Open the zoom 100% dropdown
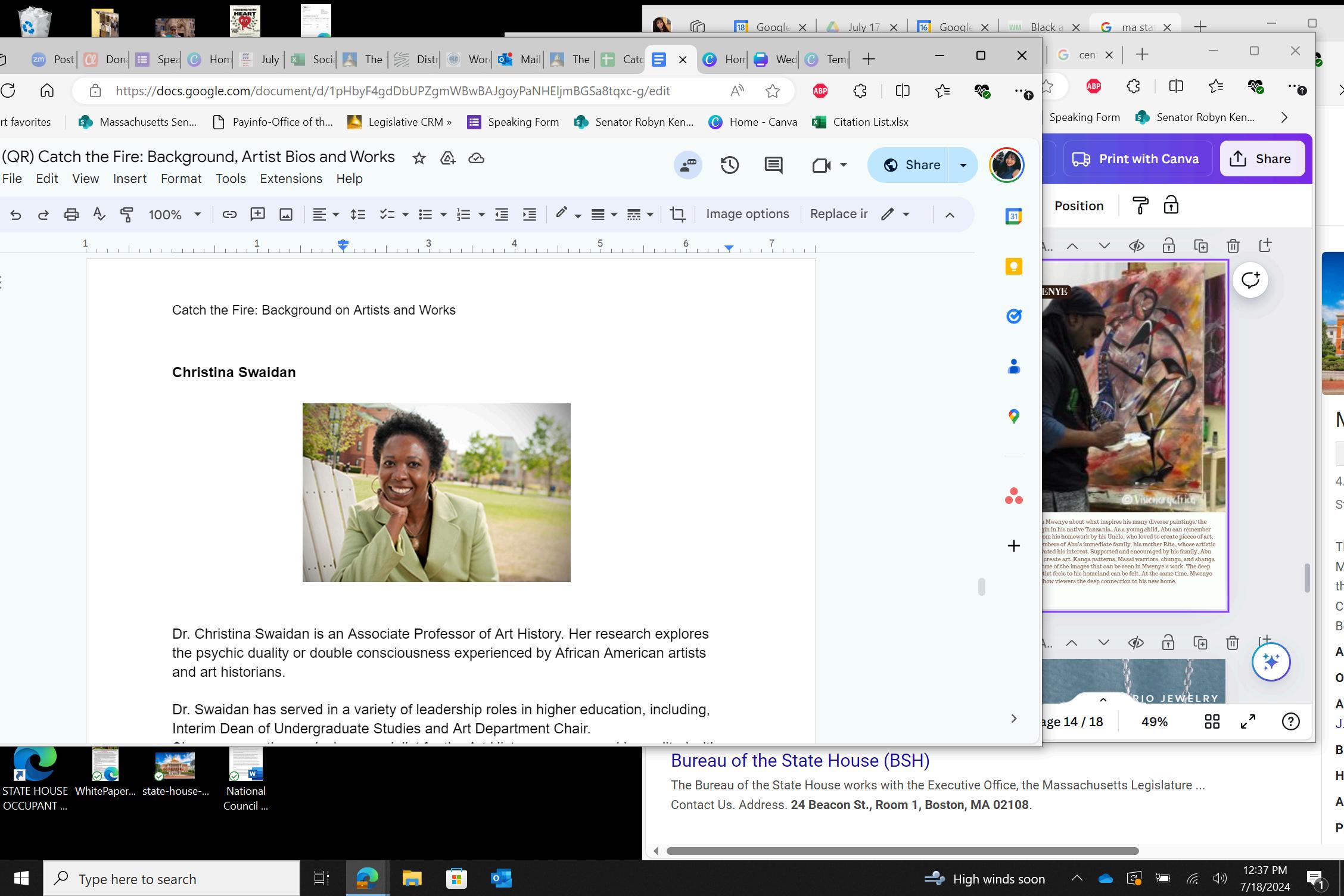The width and height of the screenshot is (1344, 896). coord(175,214)
